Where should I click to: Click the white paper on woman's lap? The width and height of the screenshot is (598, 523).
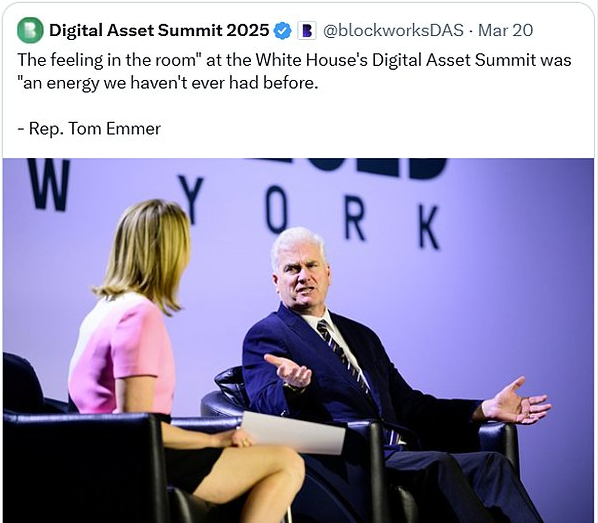[294, 432]
